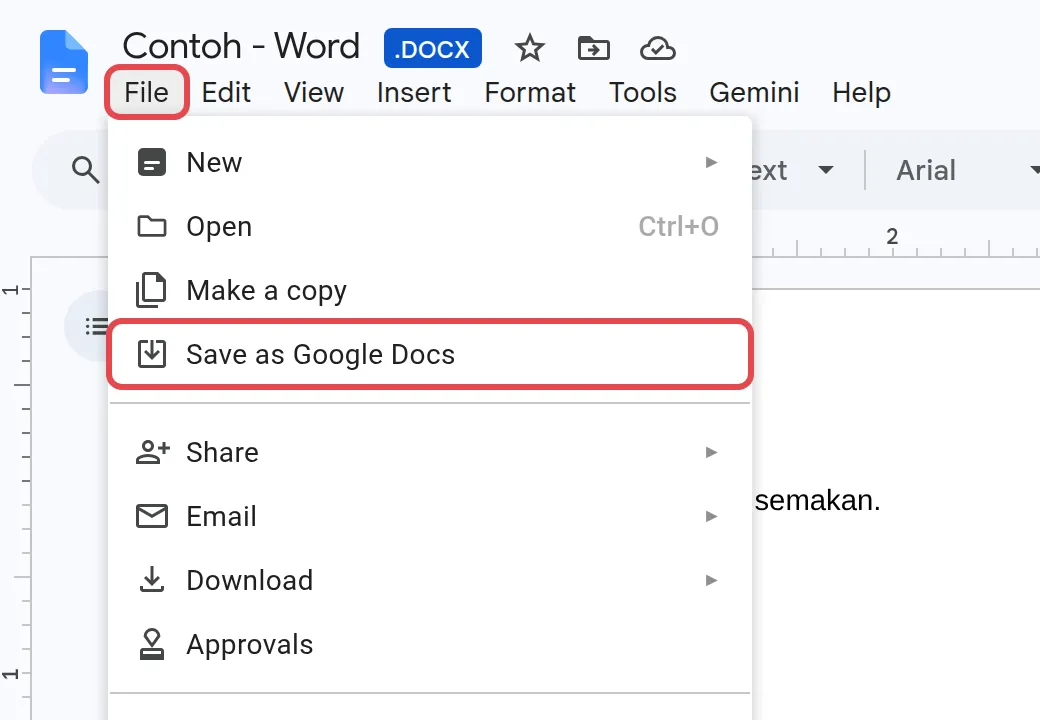Image resolution: width=1040 pixels, height=720 pixels.
Task: Choose Open from File menu
Action: [x=430, y=227]
